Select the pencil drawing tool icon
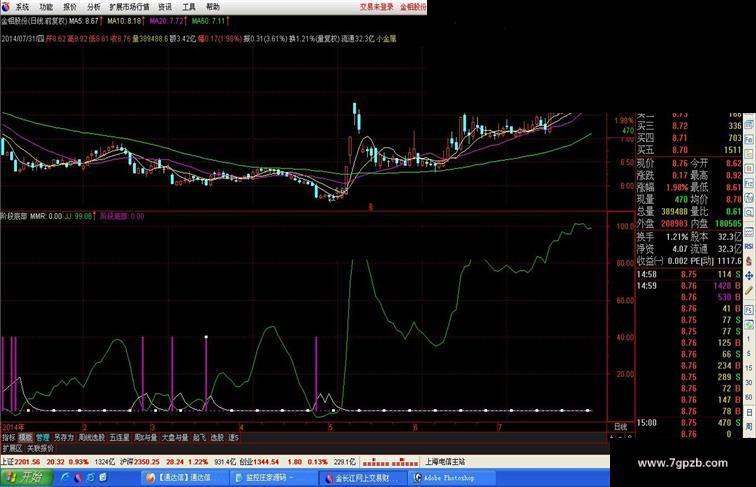756x487 pixels. pyautogui.click(x=749, y=290)
